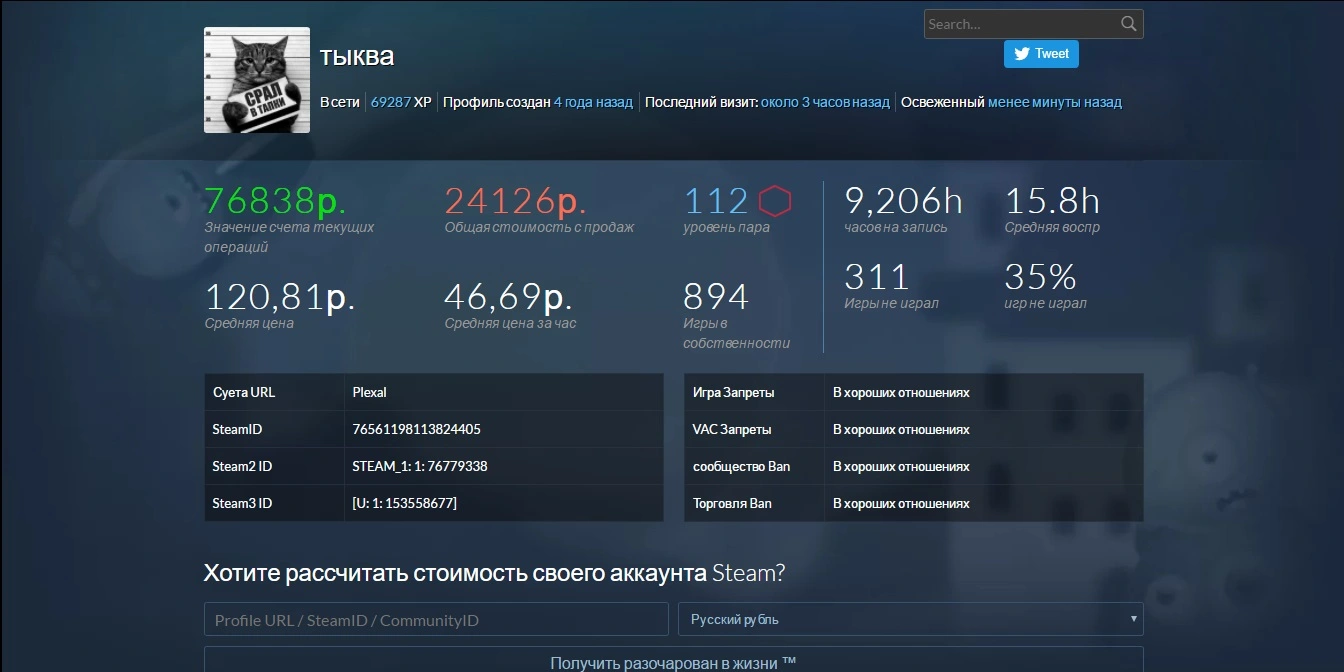
Task: Click the 35% not played value
Action: pyautogui.click(x=1040, y=276)
